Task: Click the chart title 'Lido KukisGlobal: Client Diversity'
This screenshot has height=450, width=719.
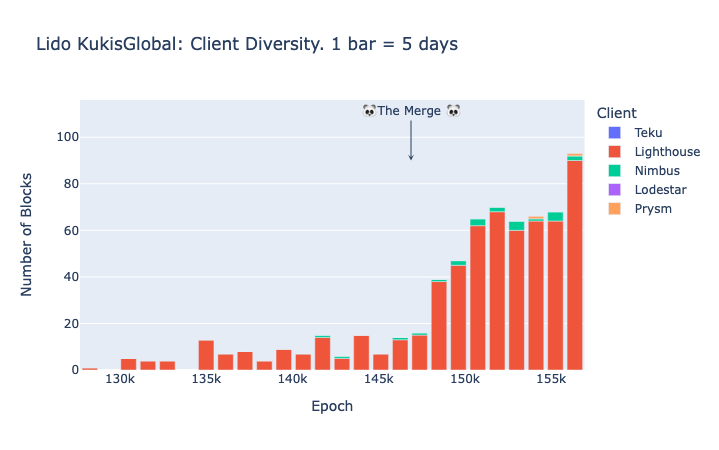Action: 180,44
